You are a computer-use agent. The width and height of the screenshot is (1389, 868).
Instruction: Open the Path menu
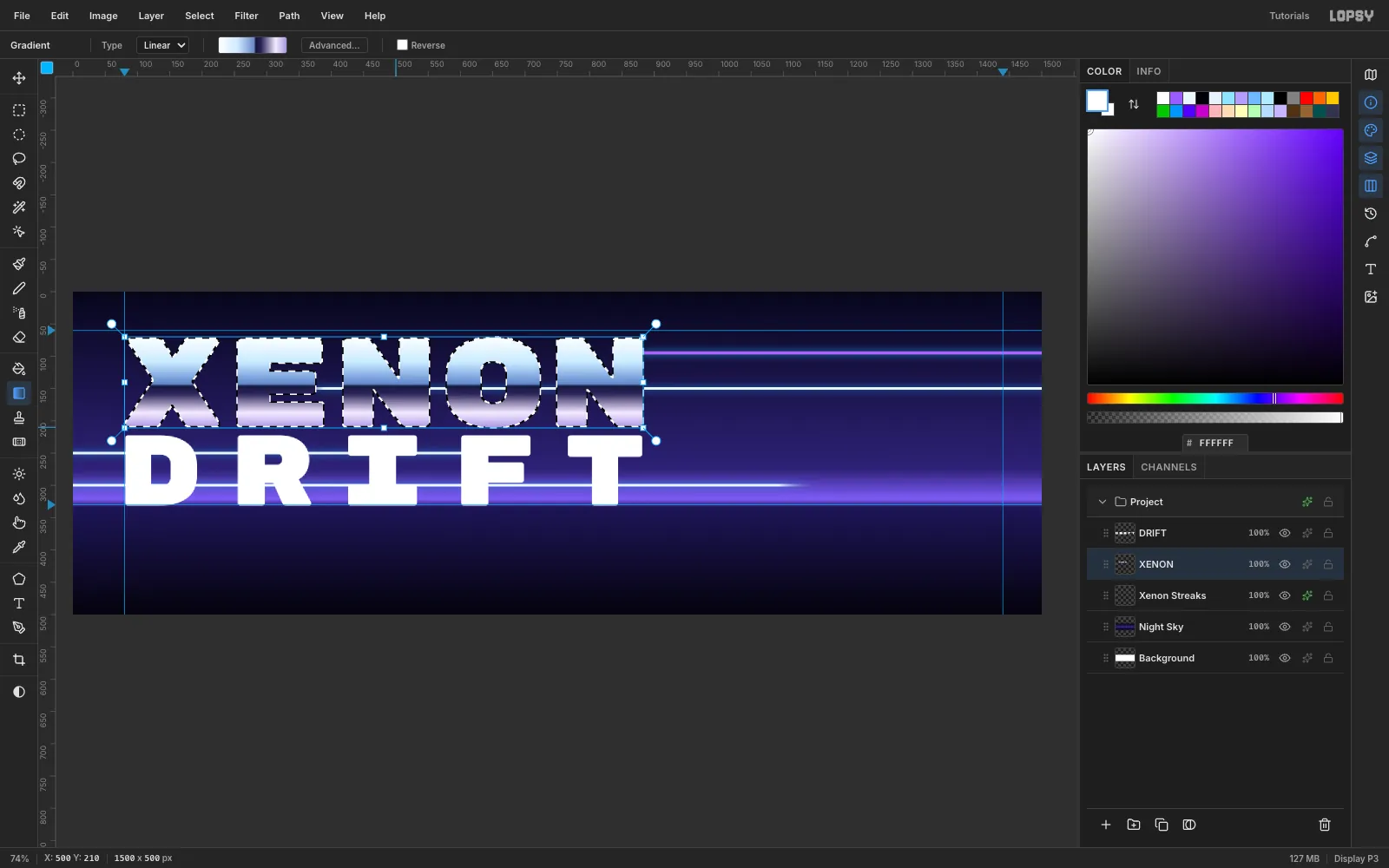pos(289,16)
